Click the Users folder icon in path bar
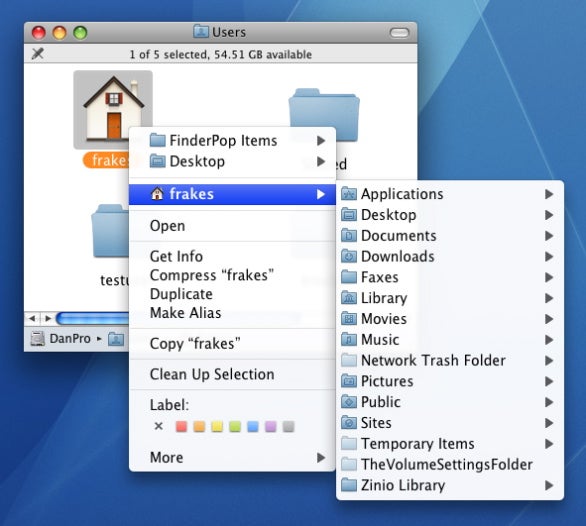 116,339
